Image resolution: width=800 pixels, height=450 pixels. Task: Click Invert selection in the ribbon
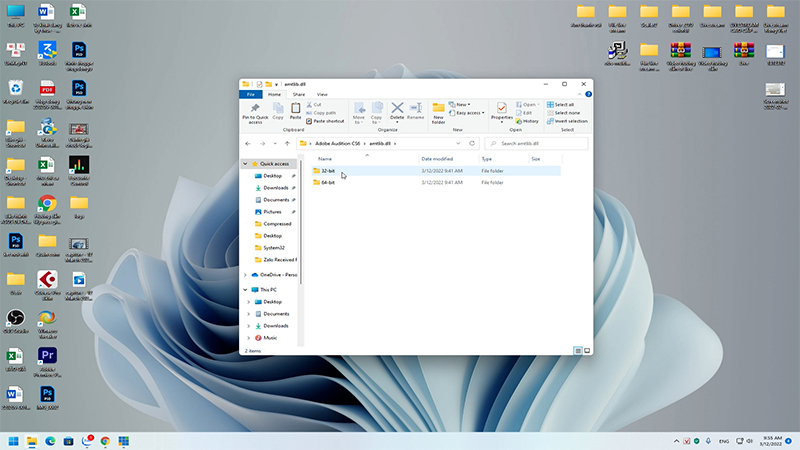[x=568, y=121]
